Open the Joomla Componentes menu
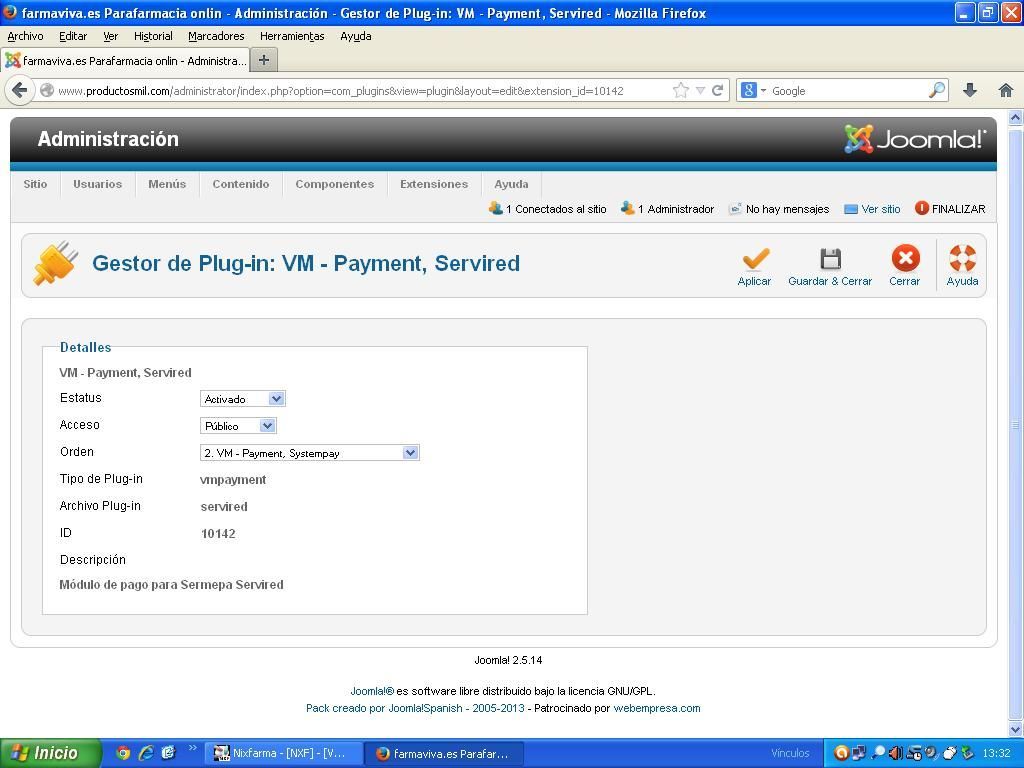 (x=335, y=184)
